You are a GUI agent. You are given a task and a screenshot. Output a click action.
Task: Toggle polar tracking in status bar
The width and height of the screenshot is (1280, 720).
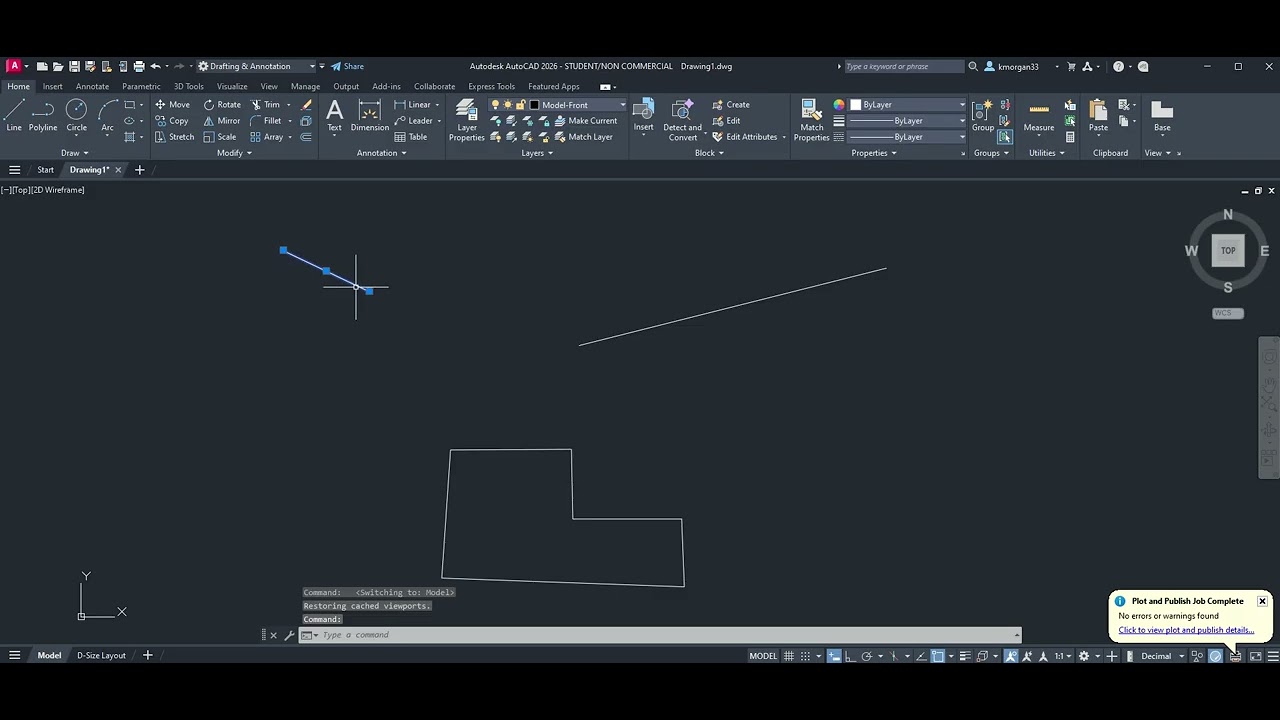pyautogui.click(x=866, y=656)
